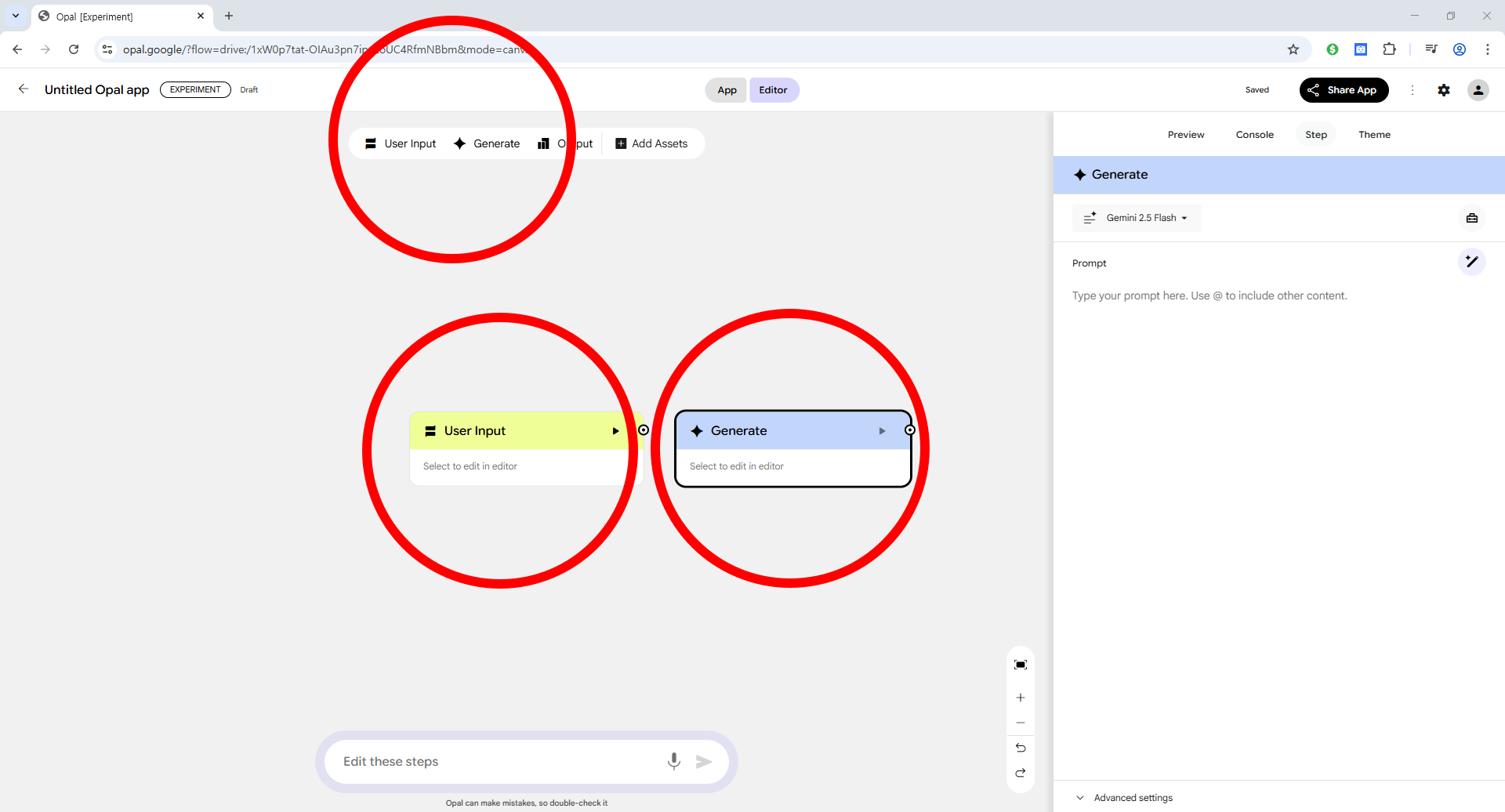Open a new browser tab
Viewport: 1505px width, 812px height.
coord(229,16)
